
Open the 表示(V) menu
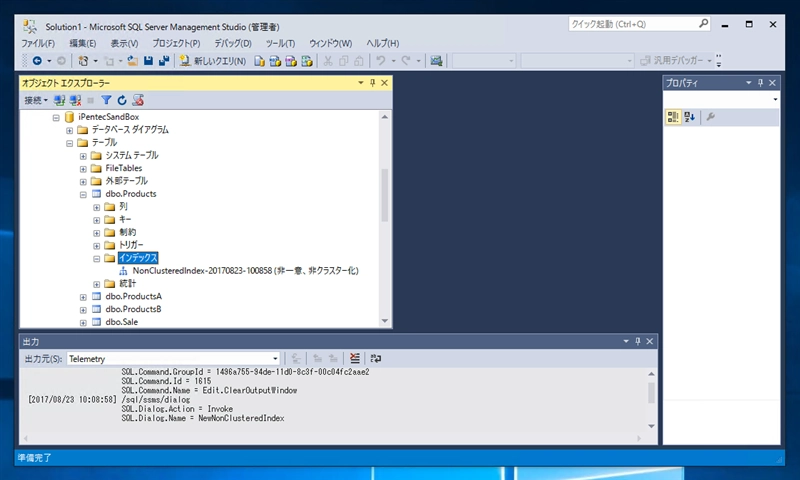click(x=124, y=43)
